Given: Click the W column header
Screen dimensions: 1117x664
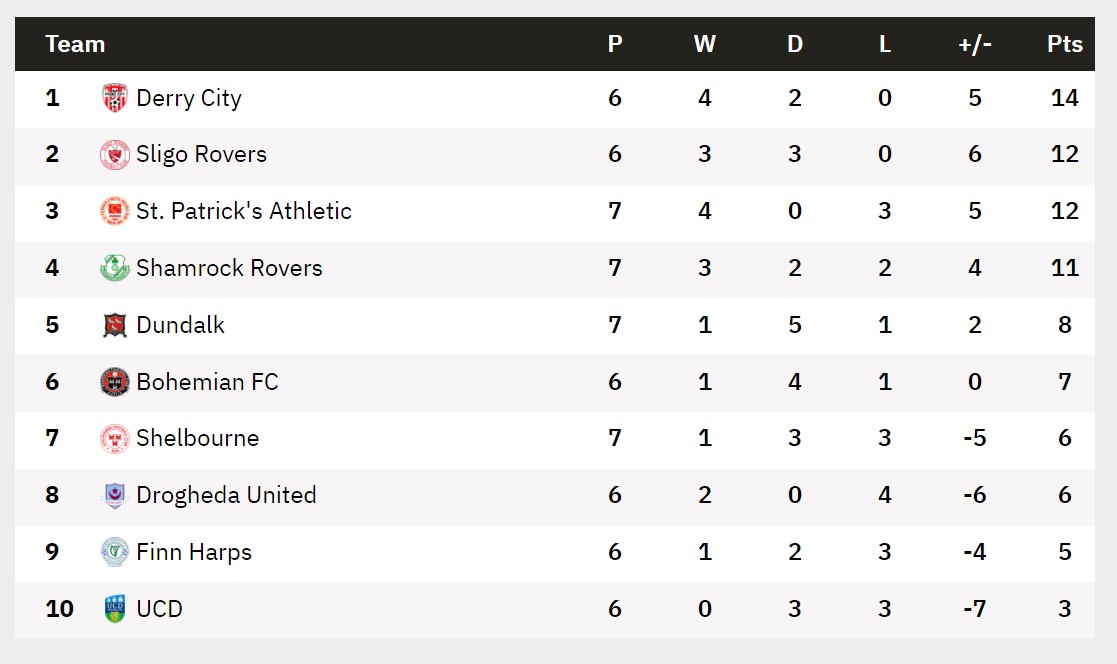Looking at the screenshot, I should click(x=705, y=44).
